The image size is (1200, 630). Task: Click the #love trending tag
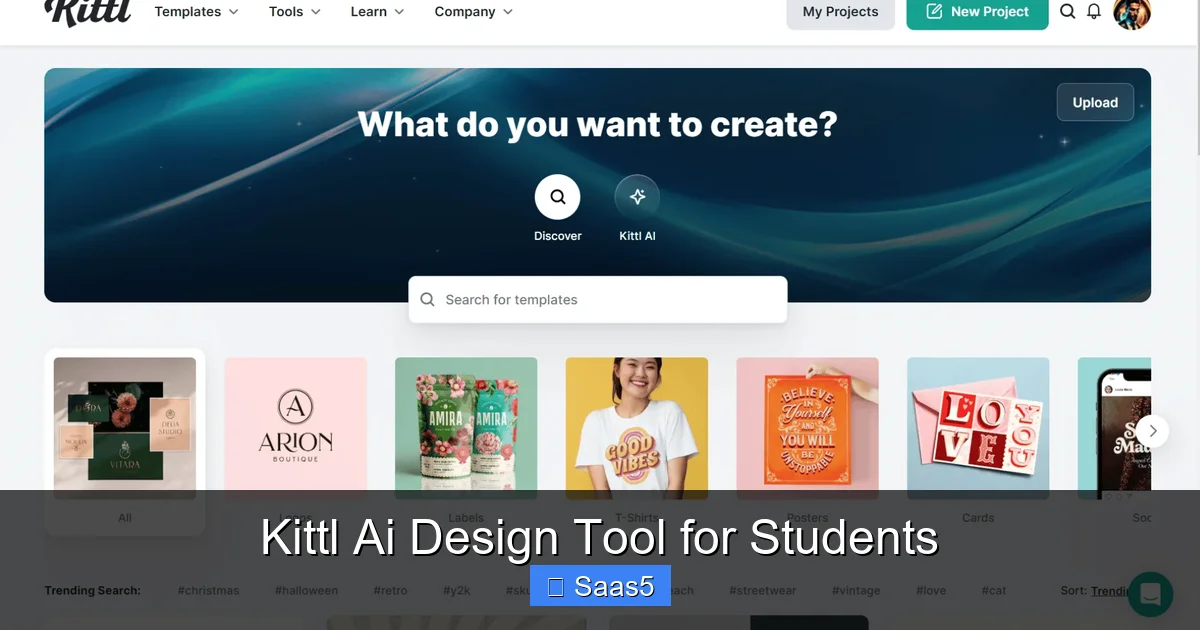click(931, 591)
